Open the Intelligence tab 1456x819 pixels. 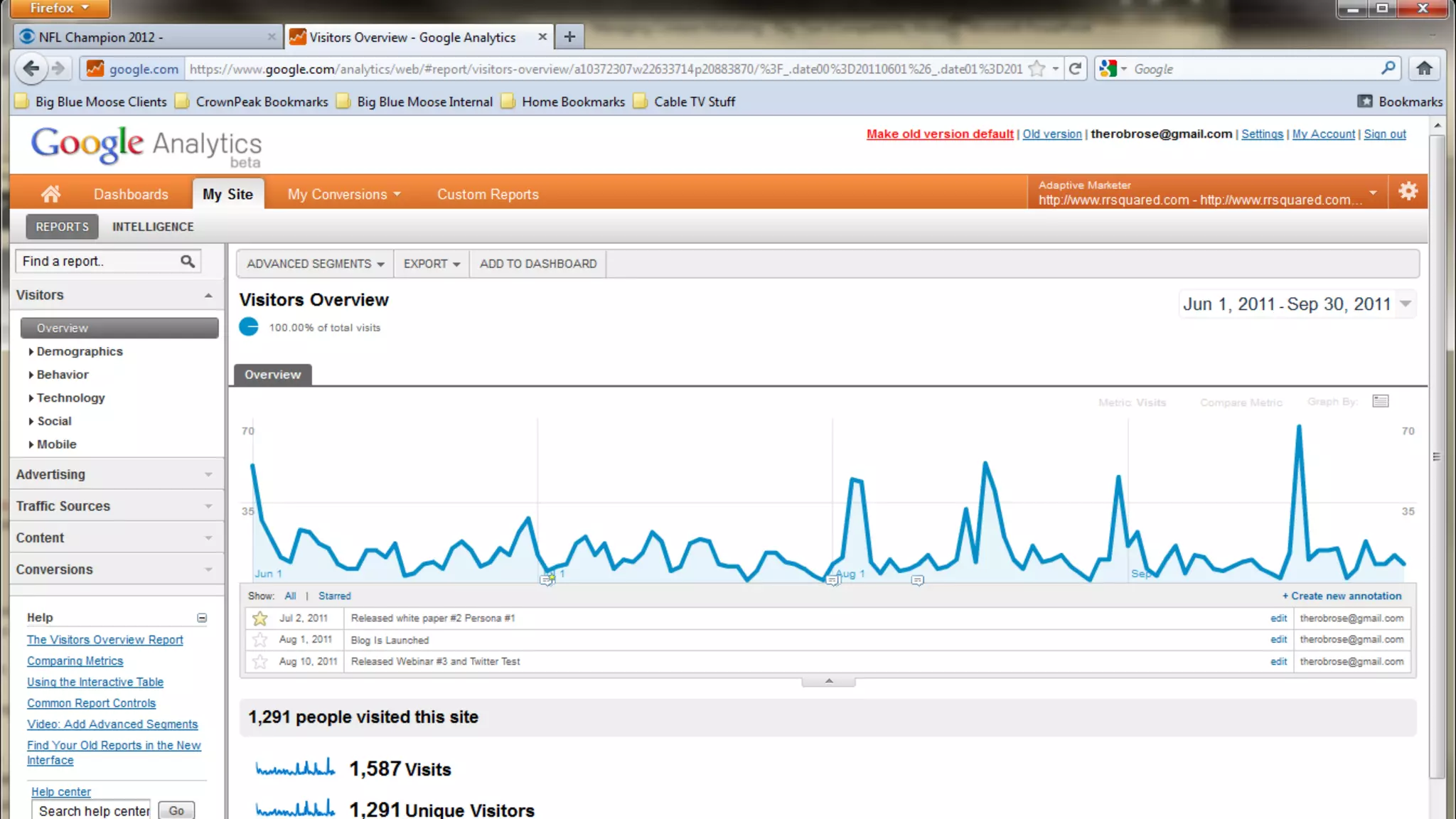[x=153, y=227]
